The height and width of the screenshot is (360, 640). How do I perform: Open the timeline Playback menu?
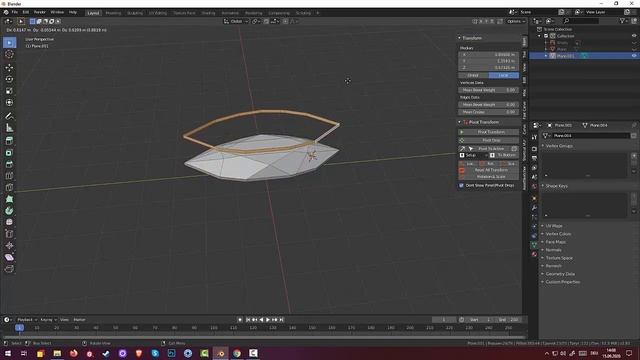(x=27, y=320)
